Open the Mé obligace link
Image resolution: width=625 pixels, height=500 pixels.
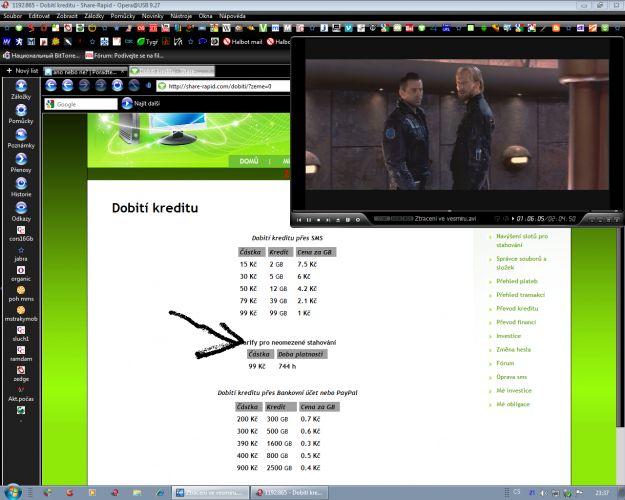[513, 404]
